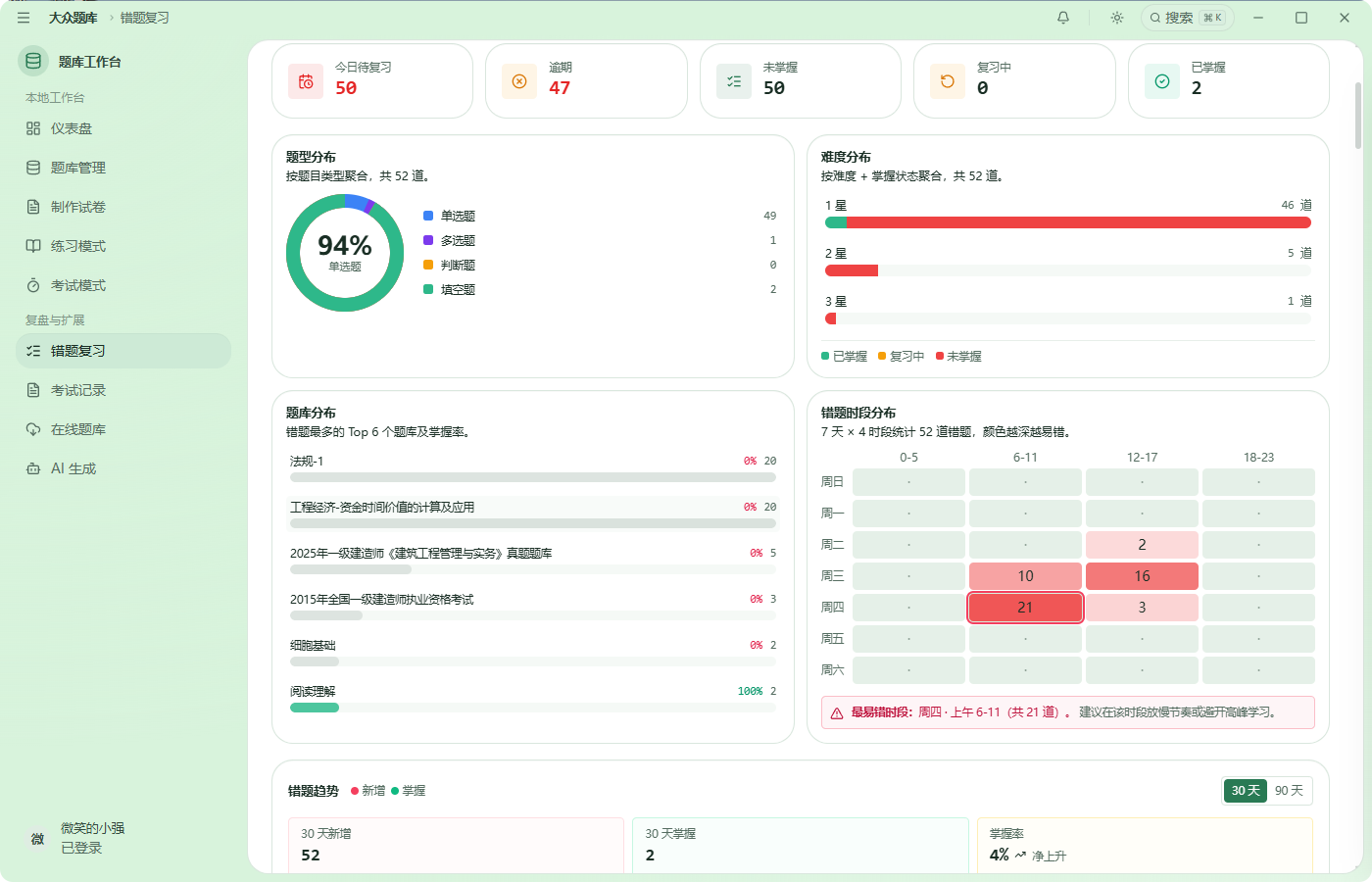Open notifications bell icon
This screenshot has height=882, width=1372.
coord(1063,18)
